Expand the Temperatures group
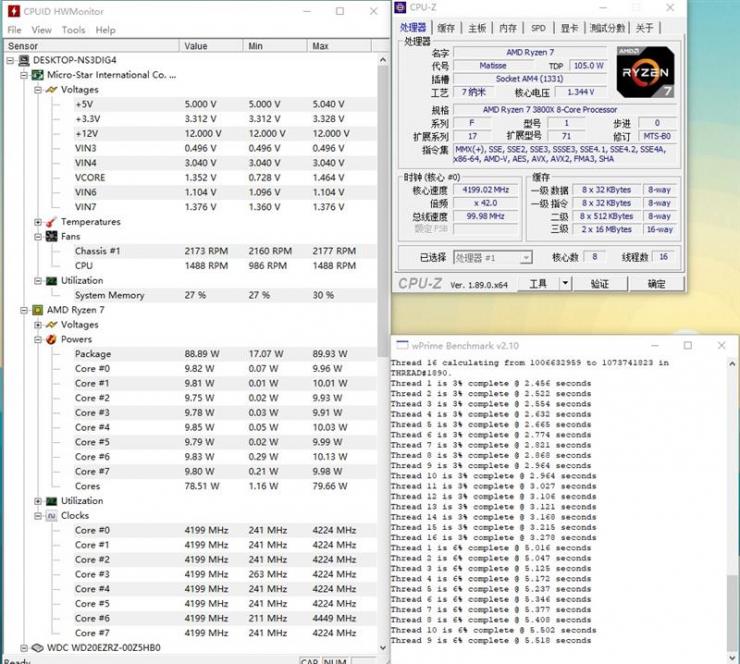 38,222
